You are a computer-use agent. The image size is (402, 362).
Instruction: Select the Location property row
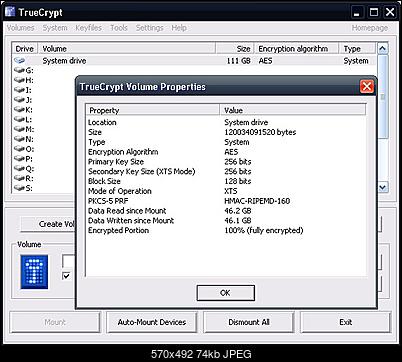click(x=227, y=122)
